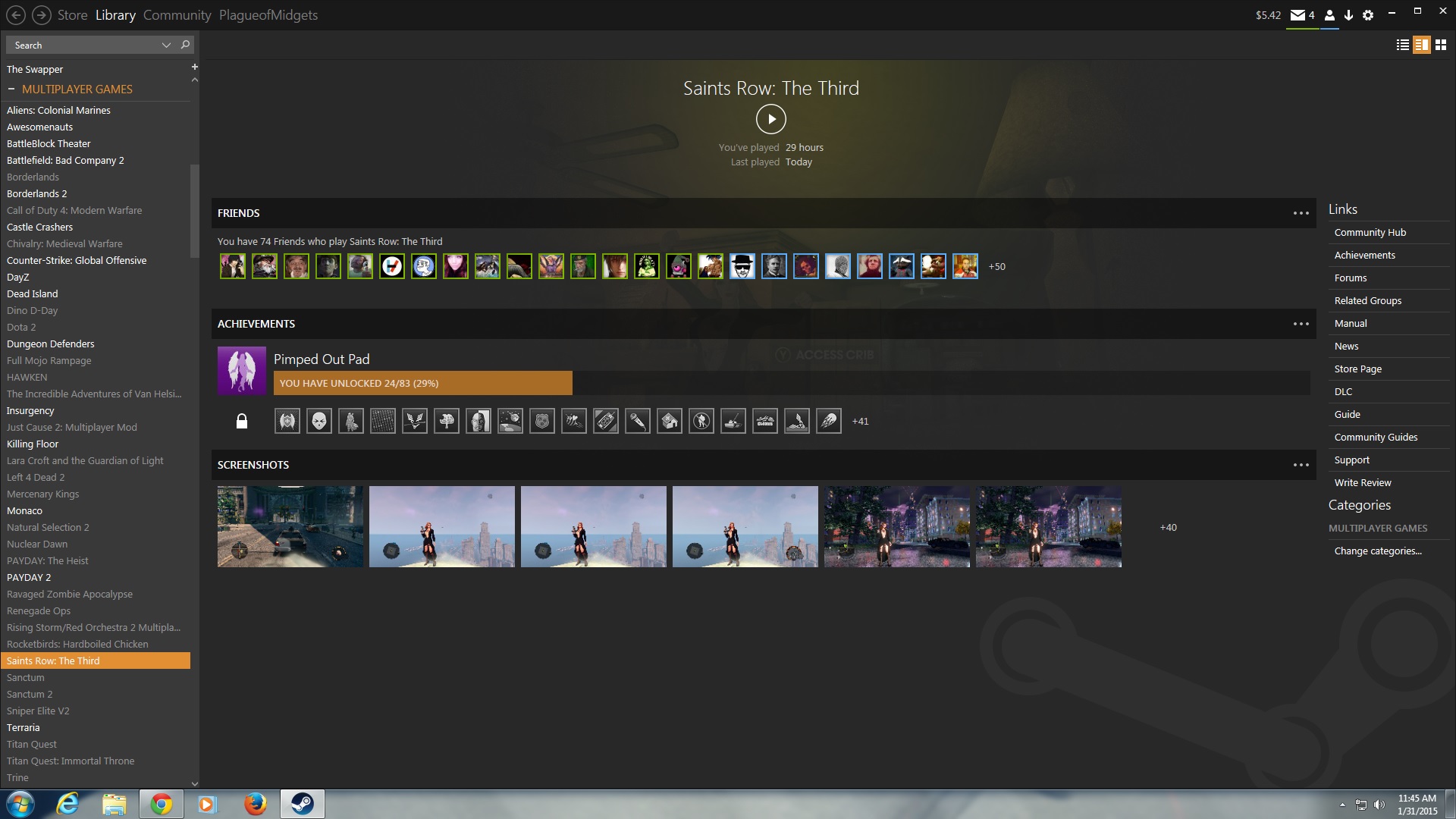Click the plus icon beside The Swapper
The width and height of the screenshot is (1456, 819).
coord(194,67)
